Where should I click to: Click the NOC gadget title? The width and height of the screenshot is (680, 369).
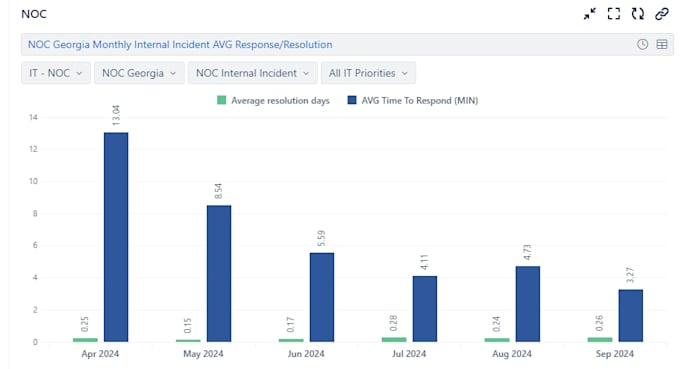34,14
